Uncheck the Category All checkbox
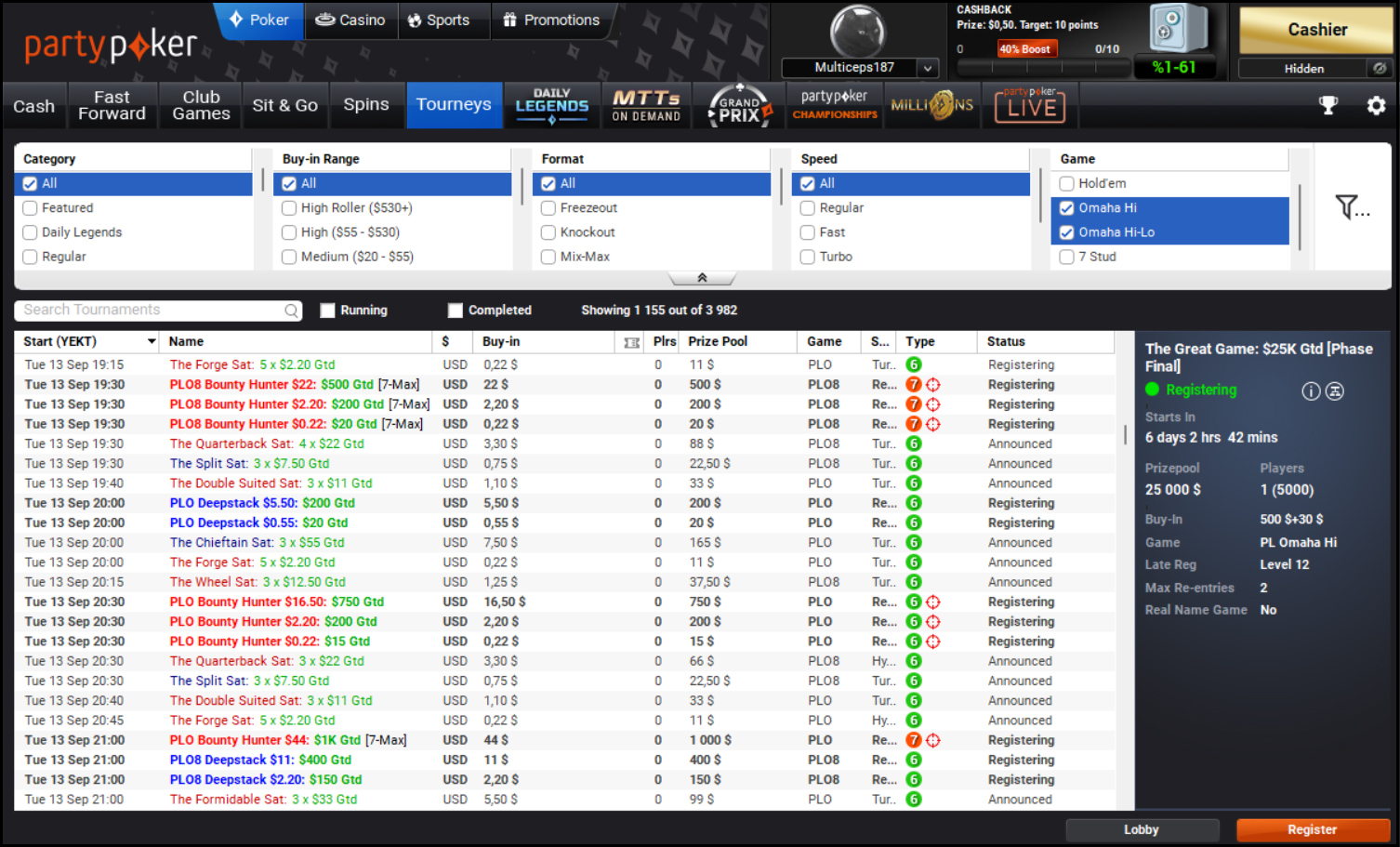The height and width of the screenshot is (847, 1400). tap(31, 184)
